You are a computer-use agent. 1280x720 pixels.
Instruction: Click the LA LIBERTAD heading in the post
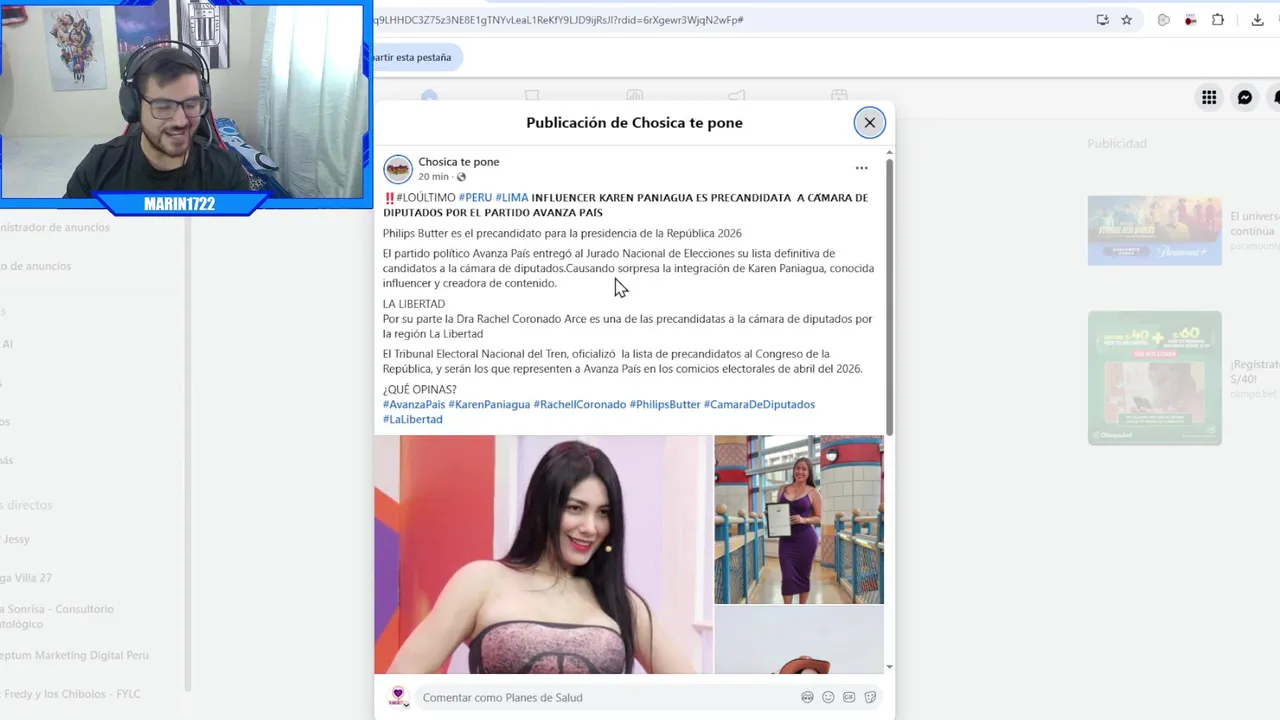coord(414,304)
